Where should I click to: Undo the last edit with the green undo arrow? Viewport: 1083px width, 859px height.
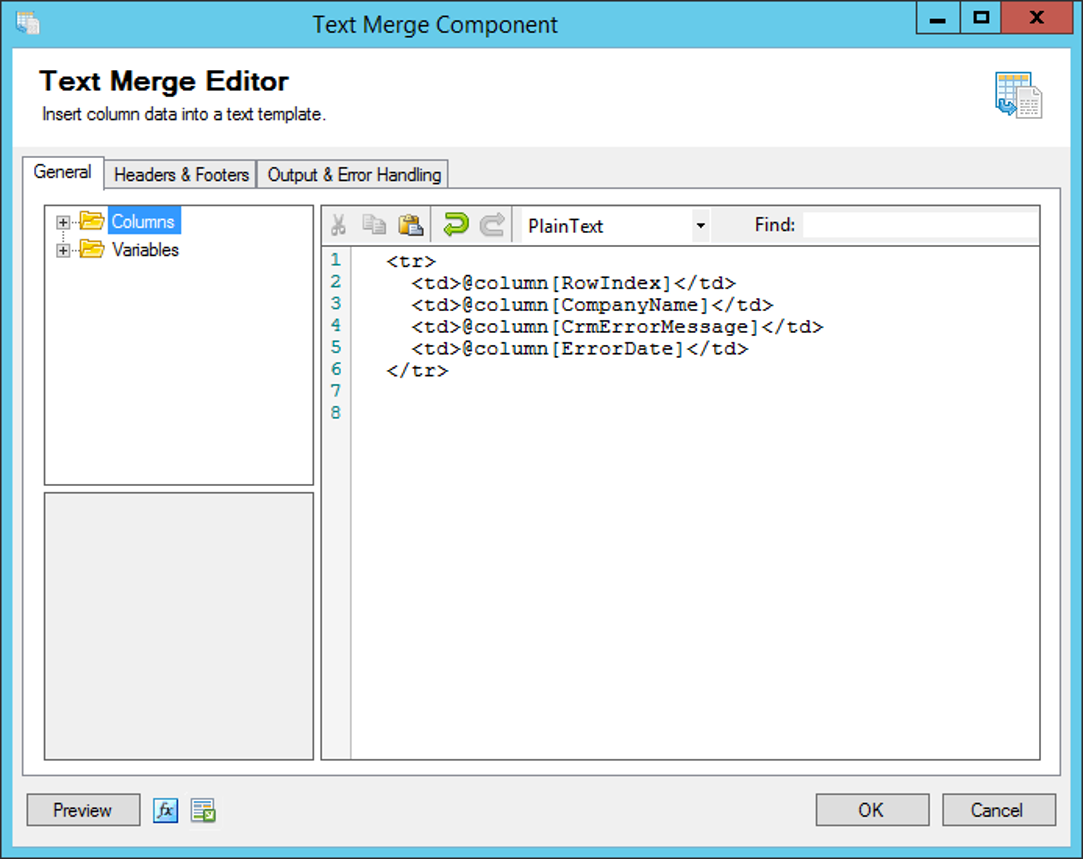pos(455,224)
